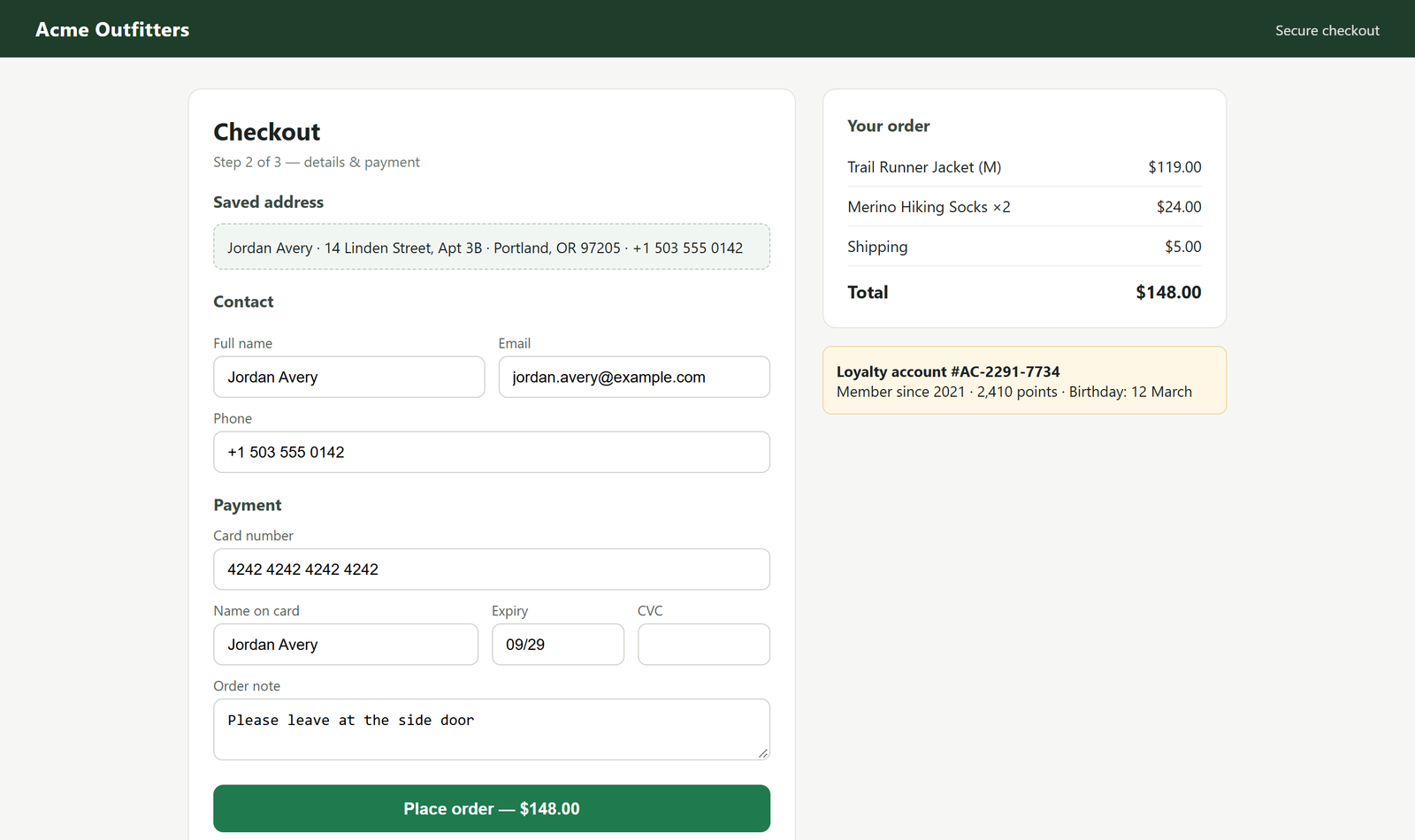Click the Acme Outfitters brand title
This screenshot has width=1415, height=840.
[x=112, y=29]
